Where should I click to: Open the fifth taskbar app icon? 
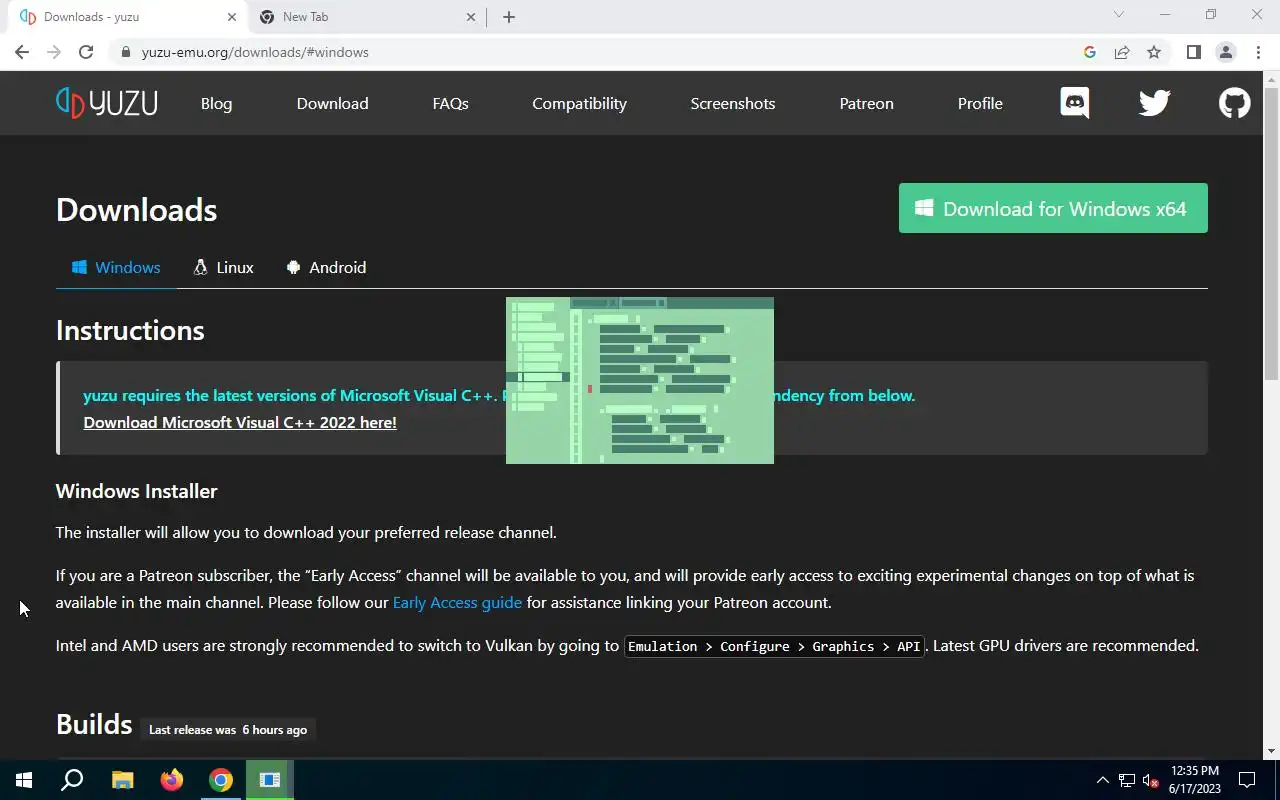pos(270,780)
